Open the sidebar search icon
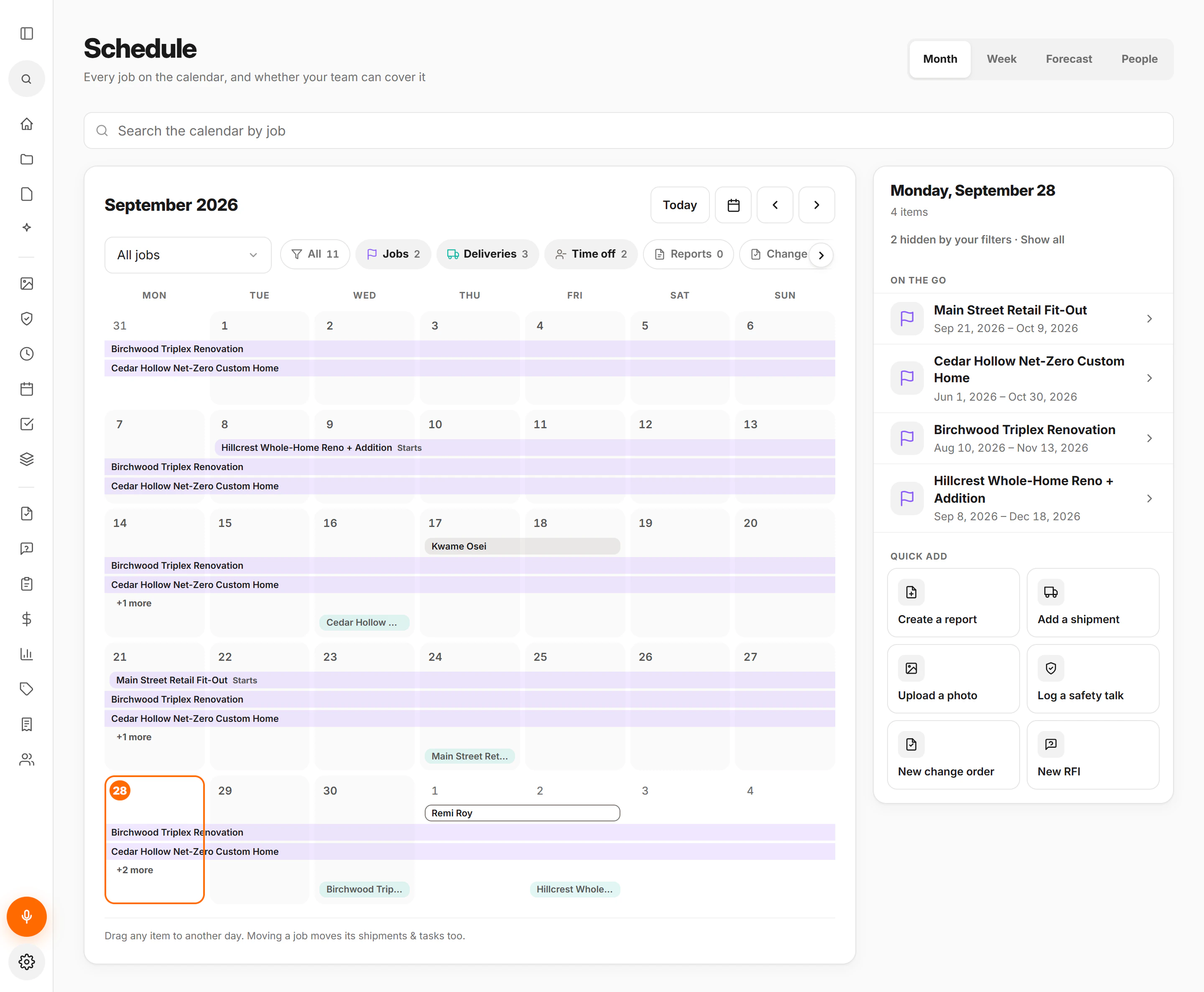The image size is (1204, 992). click(x=26, y=79)
